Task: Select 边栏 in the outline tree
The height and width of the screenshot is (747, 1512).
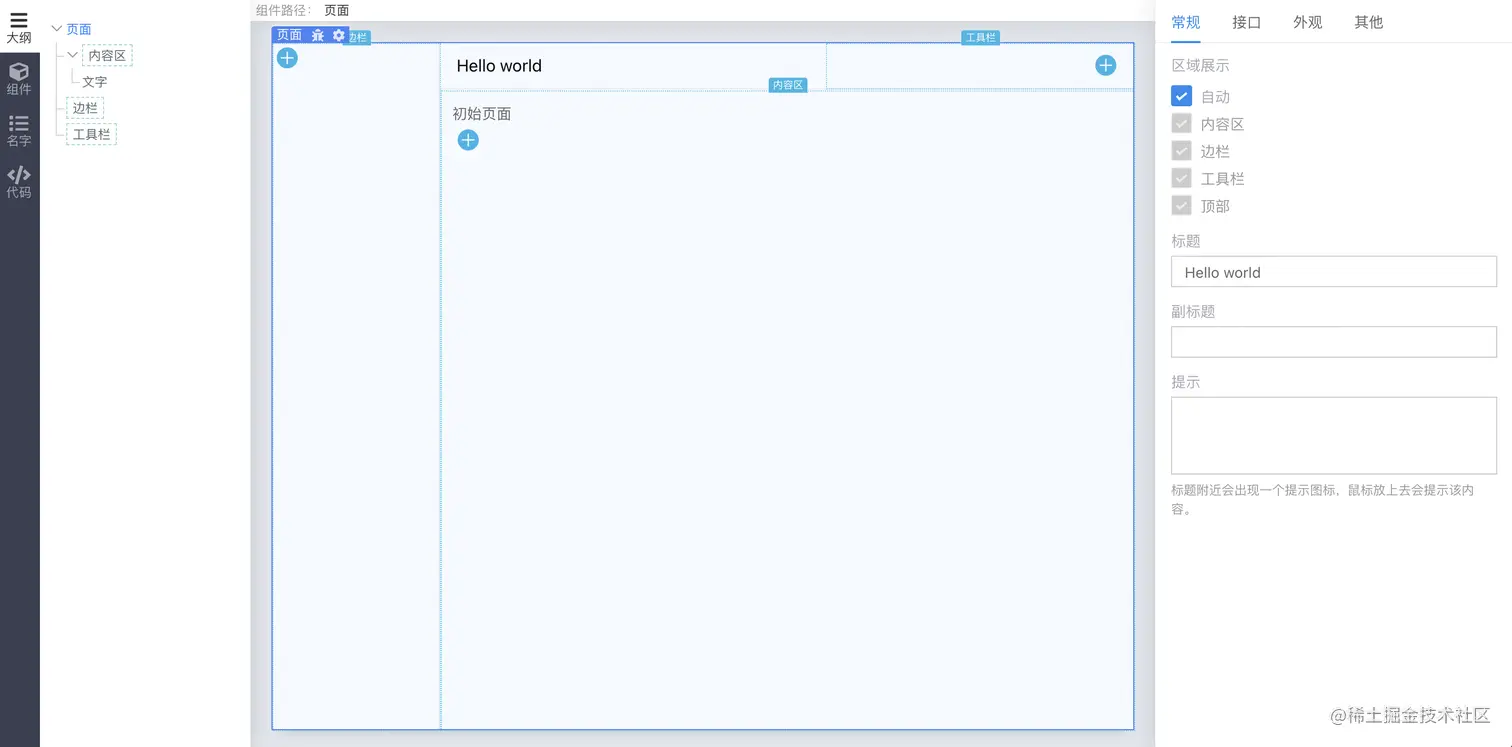Action: pyautogui.click(x=85, y=108)
